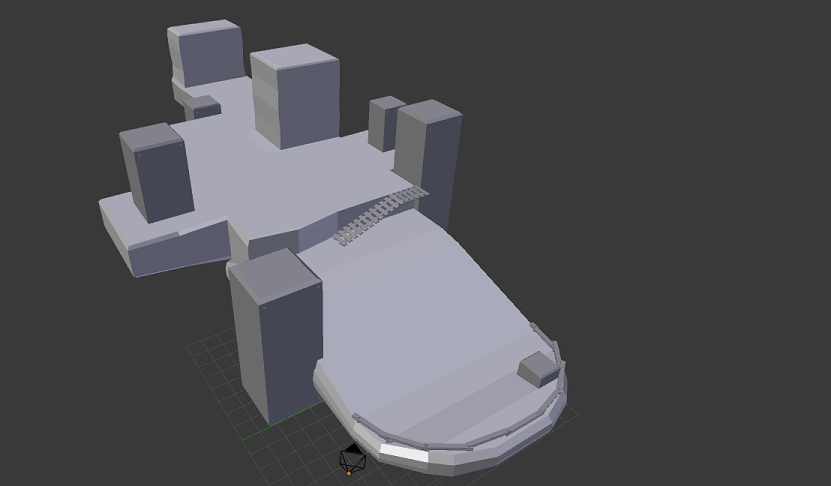This screenshot has width=831, height=486.
Task: Click the small block behind the right pillar
Action: tap(383, 123)
